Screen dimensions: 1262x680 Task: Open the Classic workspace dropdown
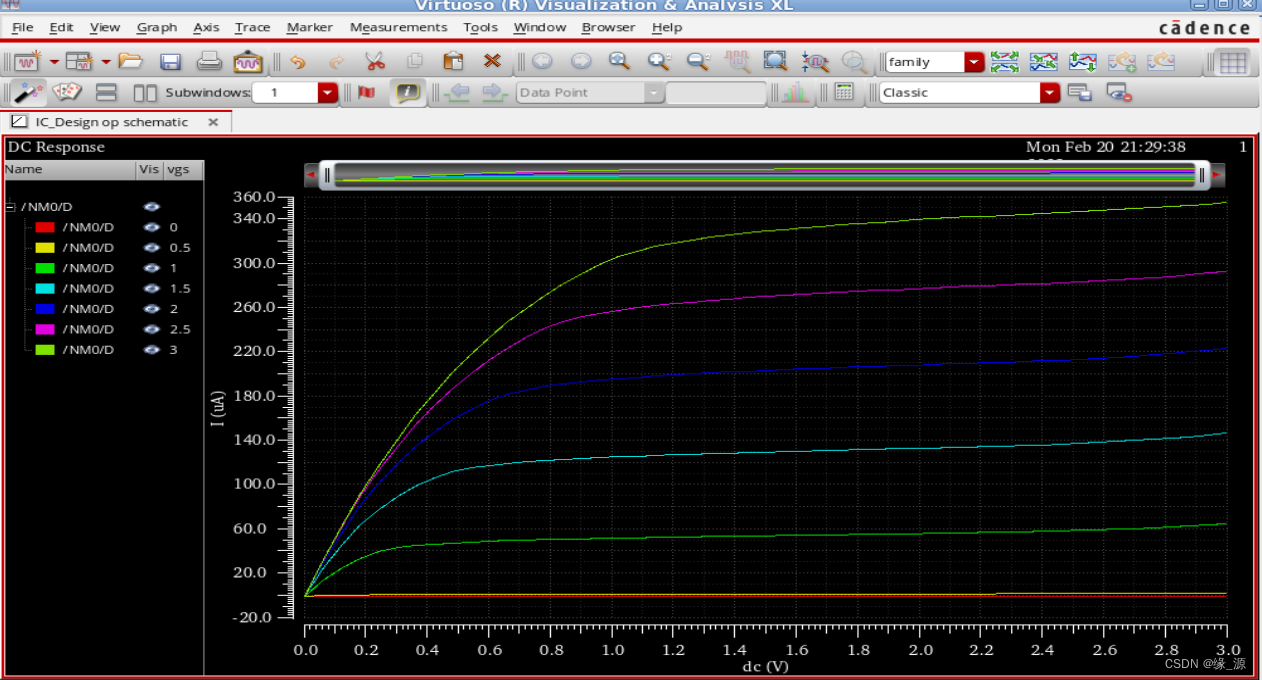(x=1049, y=93)
